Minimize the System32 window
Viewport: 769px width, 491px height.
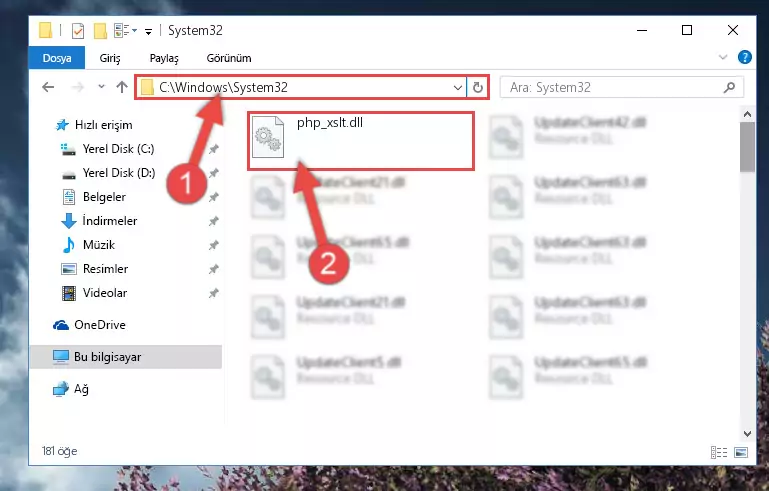[642, 30]
